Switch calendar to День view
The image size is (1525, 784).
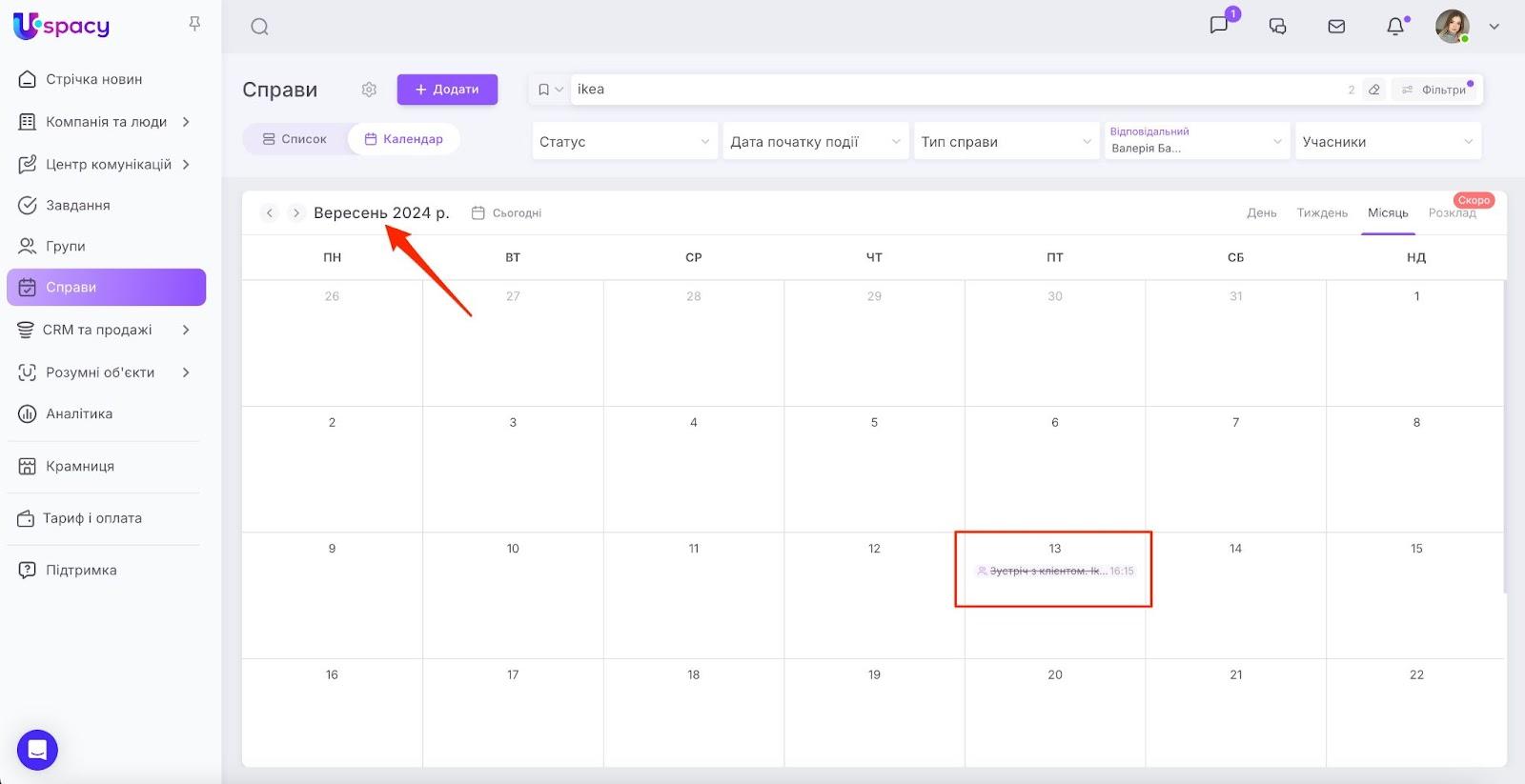tap(1261, 212)
